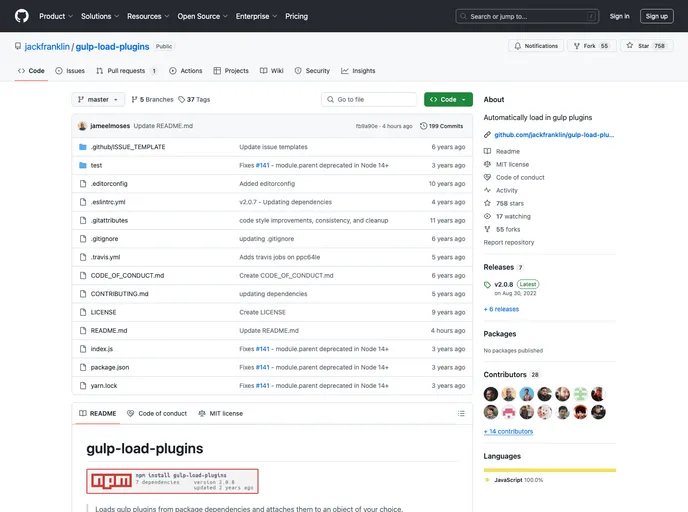Click jameelmoses author avatar
The image size is (688, 512).
click(x=82, y=126)
